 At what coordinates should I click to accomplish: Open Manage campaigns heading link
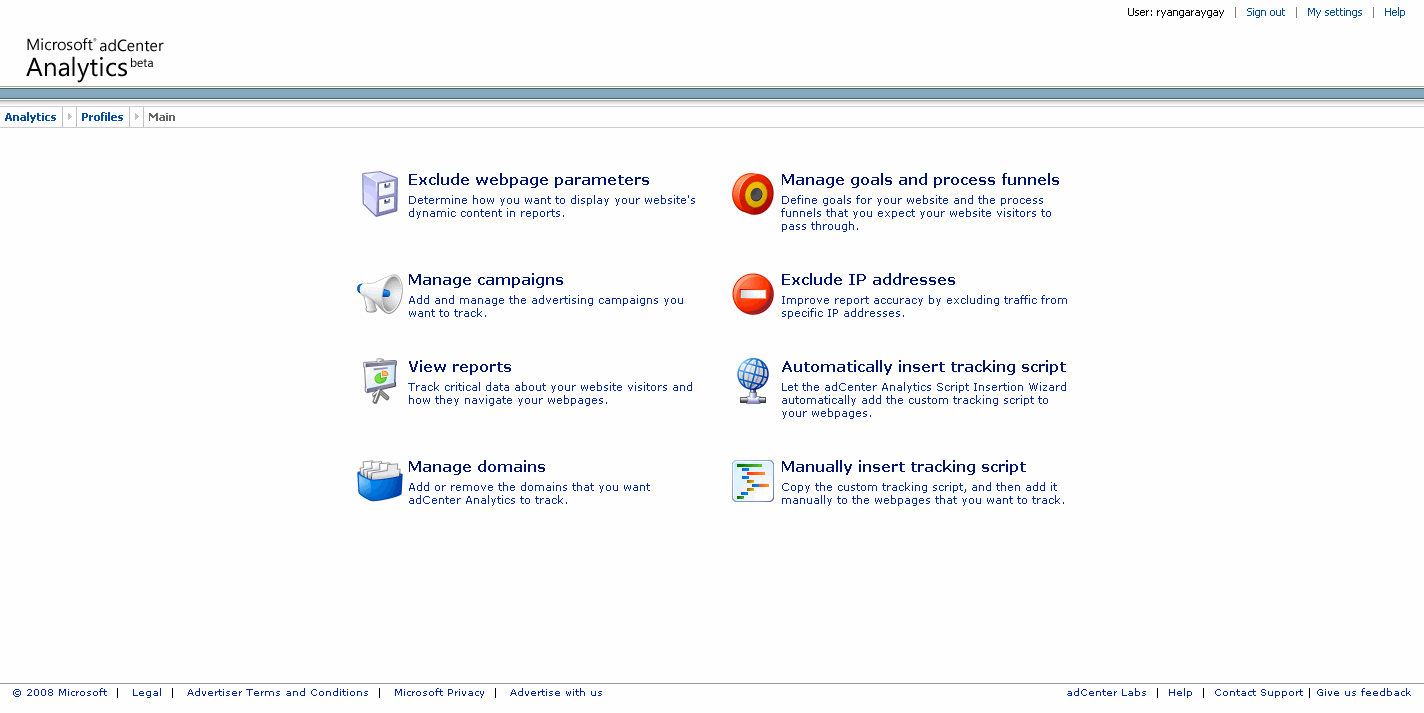coord(485,280)
